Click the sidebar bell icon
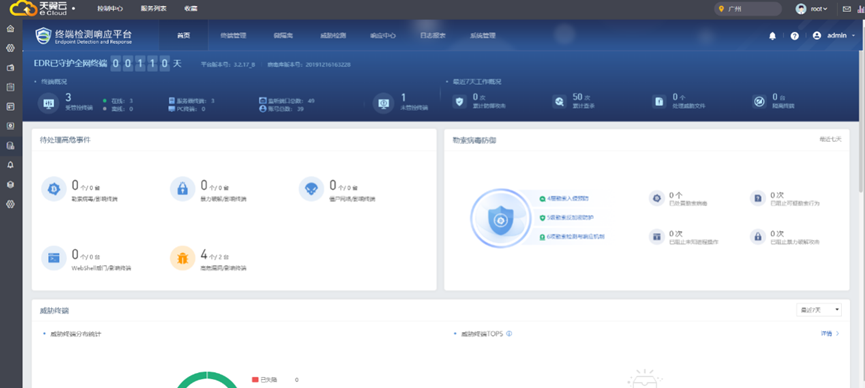The height and width of the screenshot is (388, 865). [10, 164]
